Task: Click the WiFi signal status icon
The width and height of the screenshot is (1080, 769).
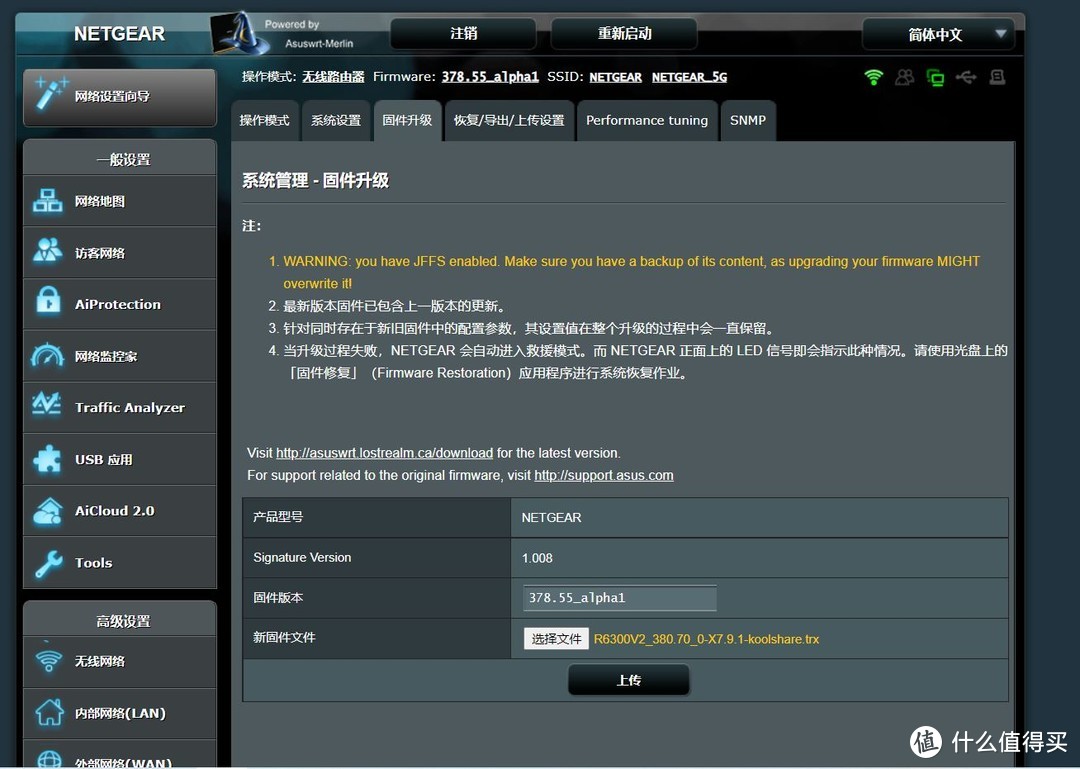Action: click(874, 77)
